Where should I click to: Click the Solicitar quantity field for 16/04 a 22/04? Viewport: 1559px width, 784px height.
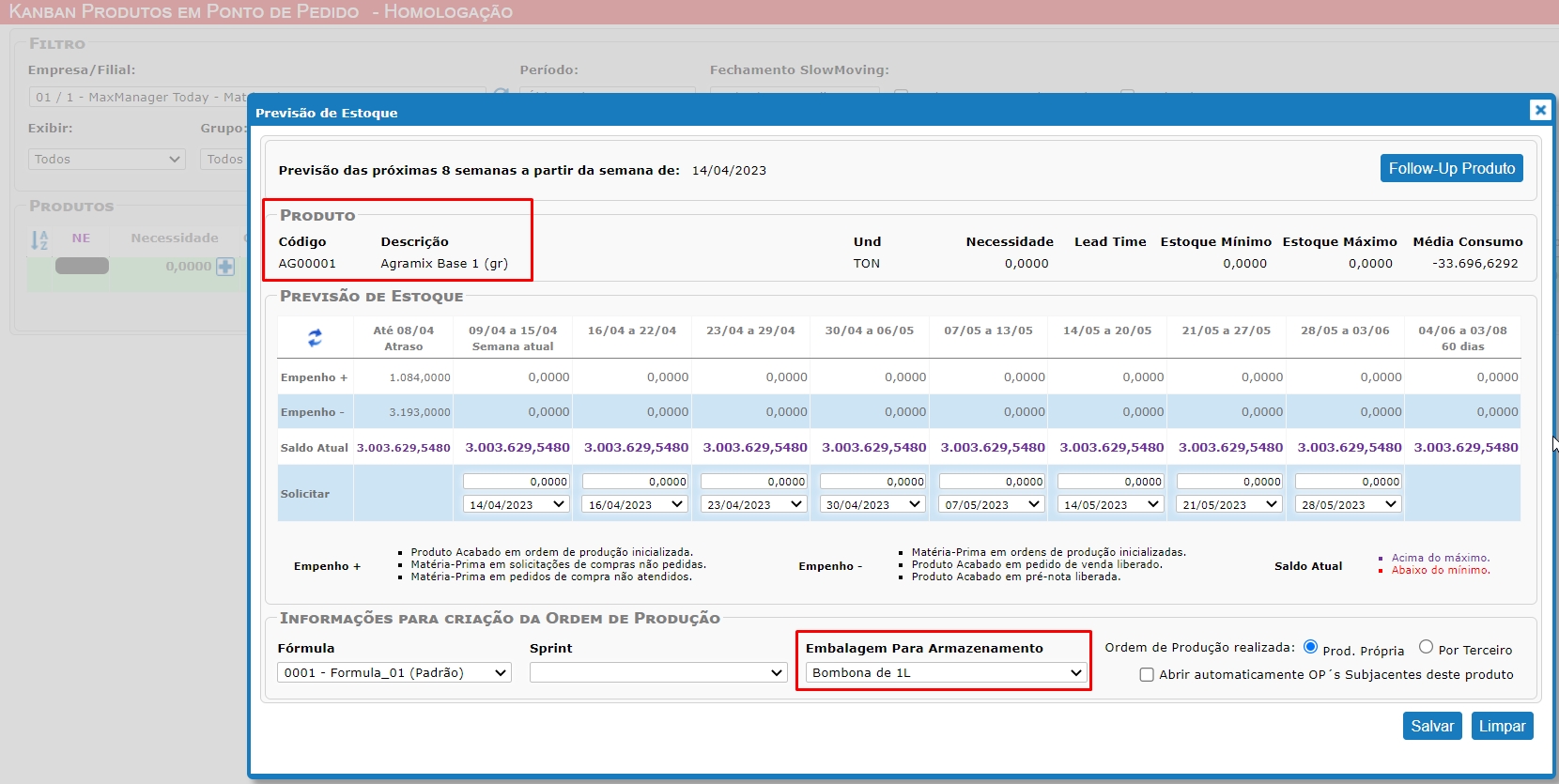point(636,481)
